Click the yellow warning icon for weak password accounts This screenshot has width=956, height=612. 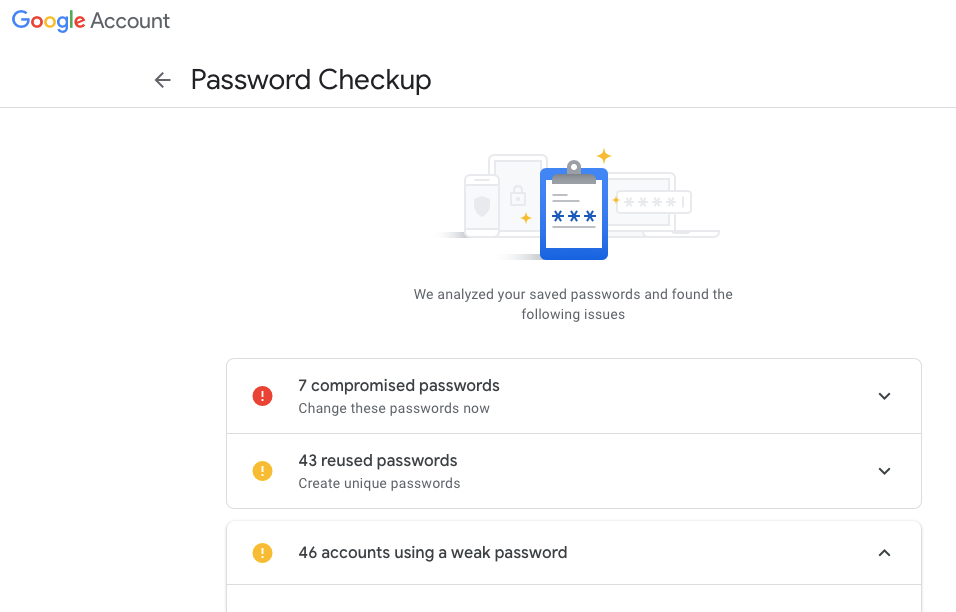click(x=262, y=553)
